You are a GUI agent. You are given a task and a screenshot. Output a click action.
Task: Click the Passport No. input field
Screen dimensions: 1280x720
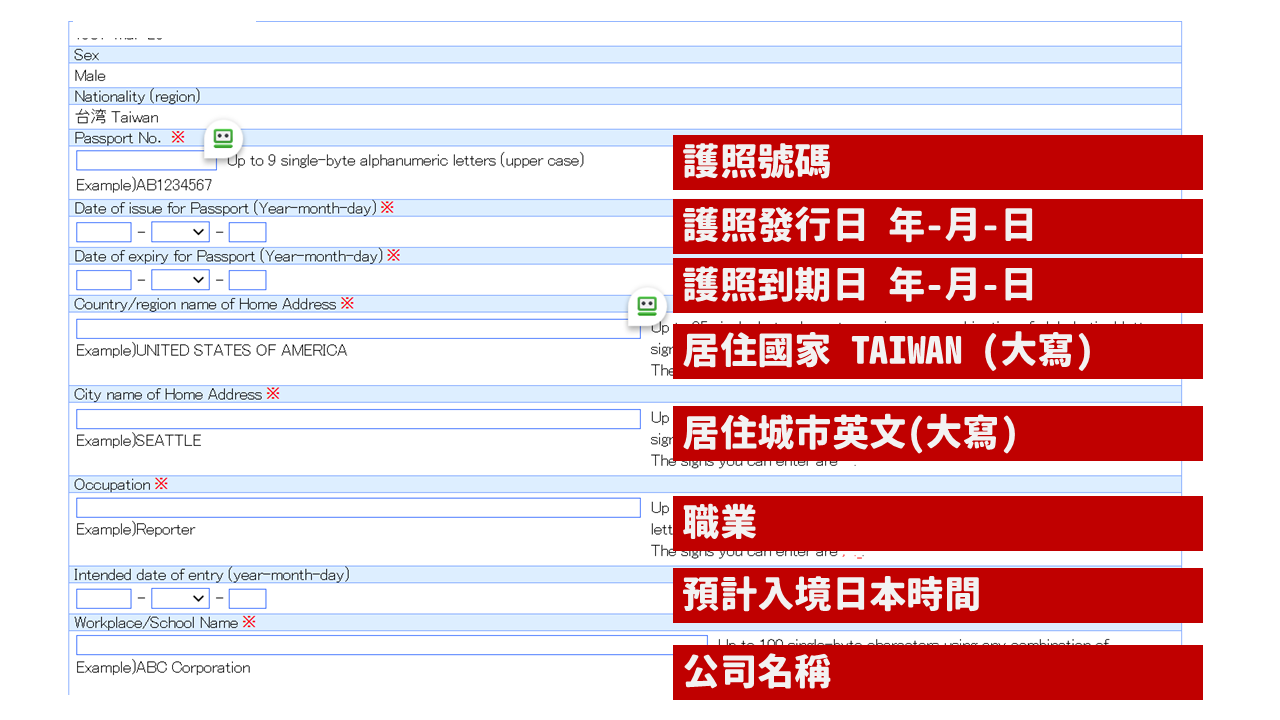146,160
